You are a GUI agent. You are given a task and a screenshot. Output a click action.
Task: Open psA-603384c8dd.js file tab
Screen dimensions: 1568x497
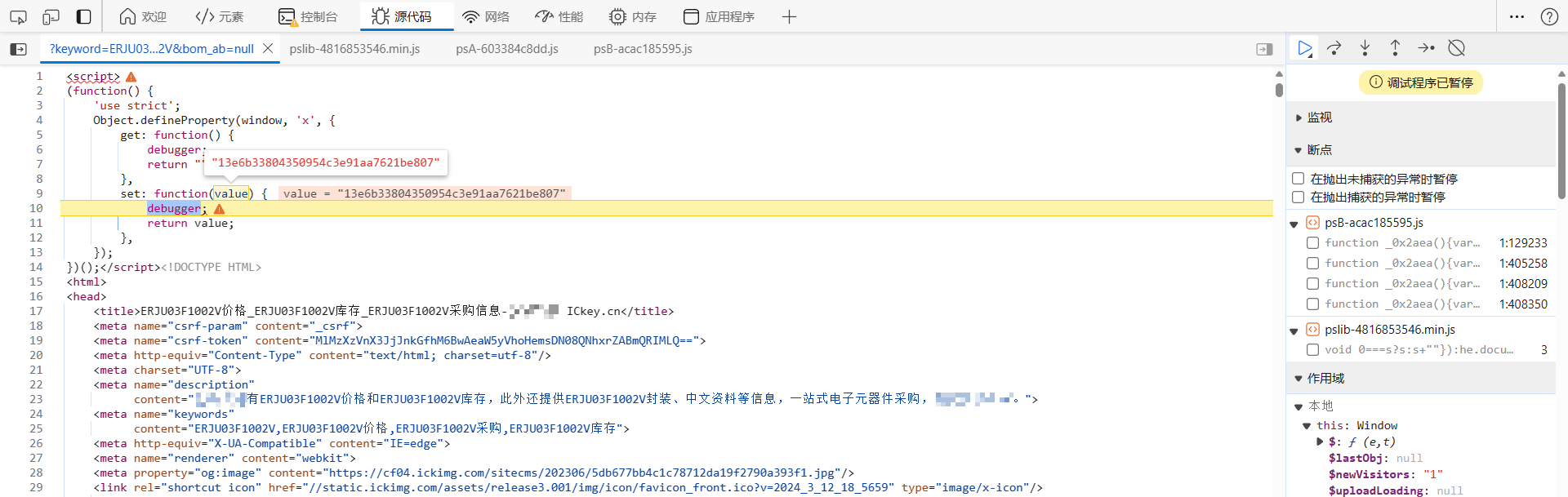coord(507,49)
